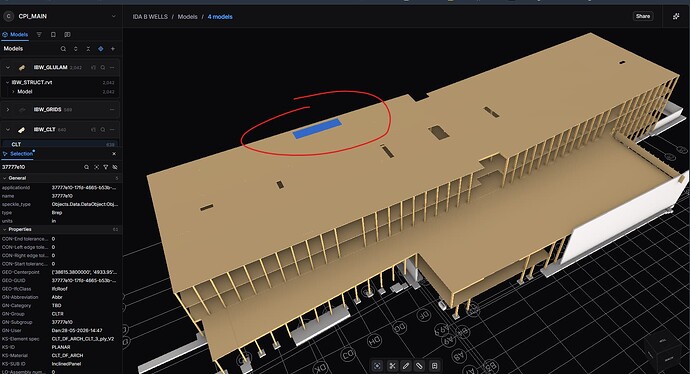Collapse the IBW_CLT model card
This screenshot has width=690, height=374.
7,130
